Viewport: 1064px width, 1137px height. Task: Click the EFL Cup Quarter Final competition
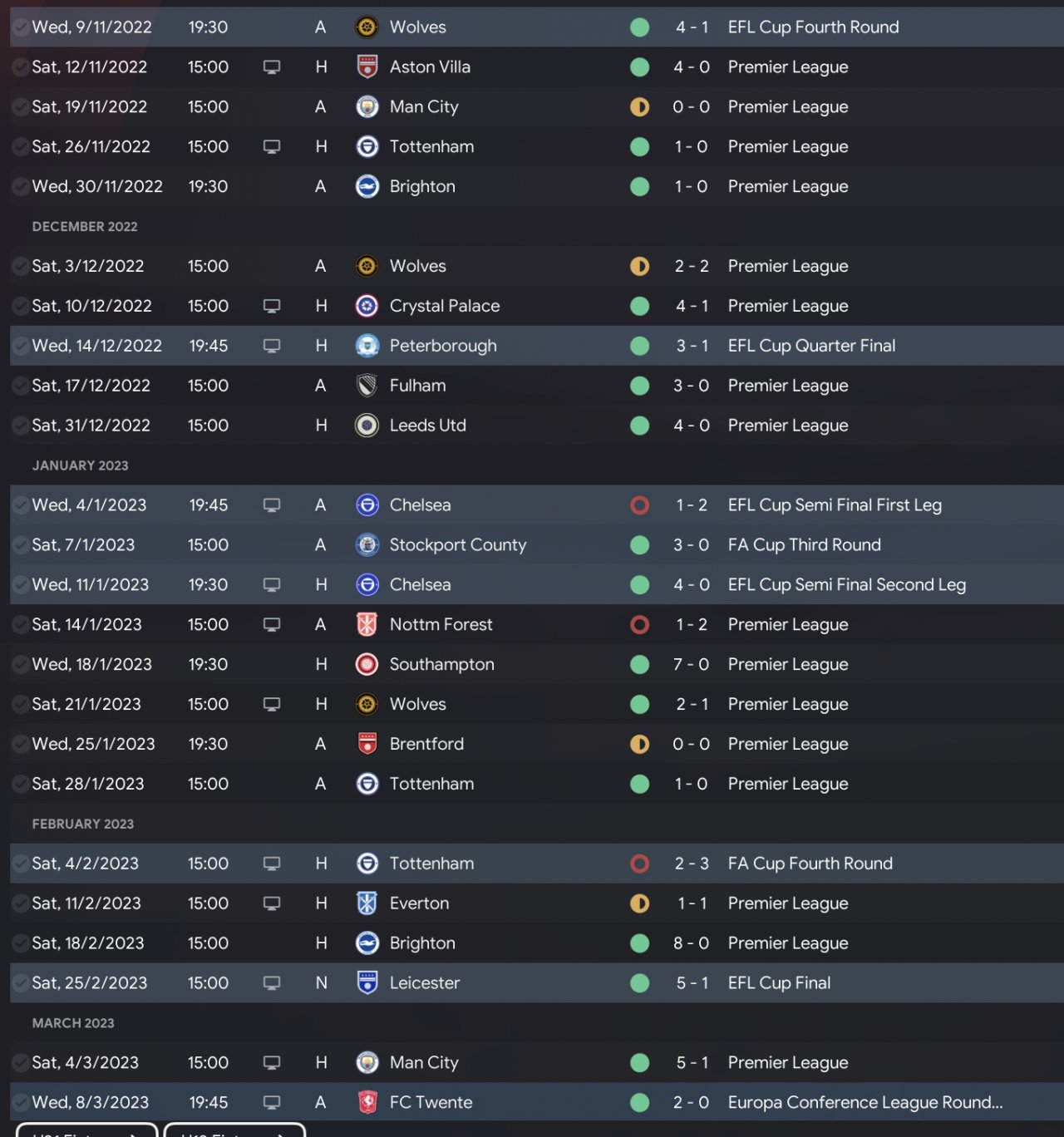(811, 346)
